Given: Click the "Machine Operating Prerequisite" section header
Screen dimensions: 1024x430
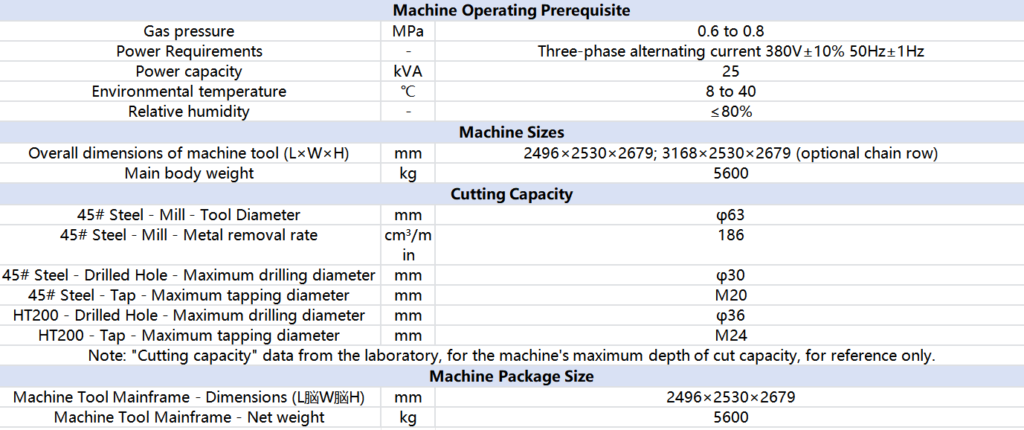Looking at the screenshot, I should point(511,11).
